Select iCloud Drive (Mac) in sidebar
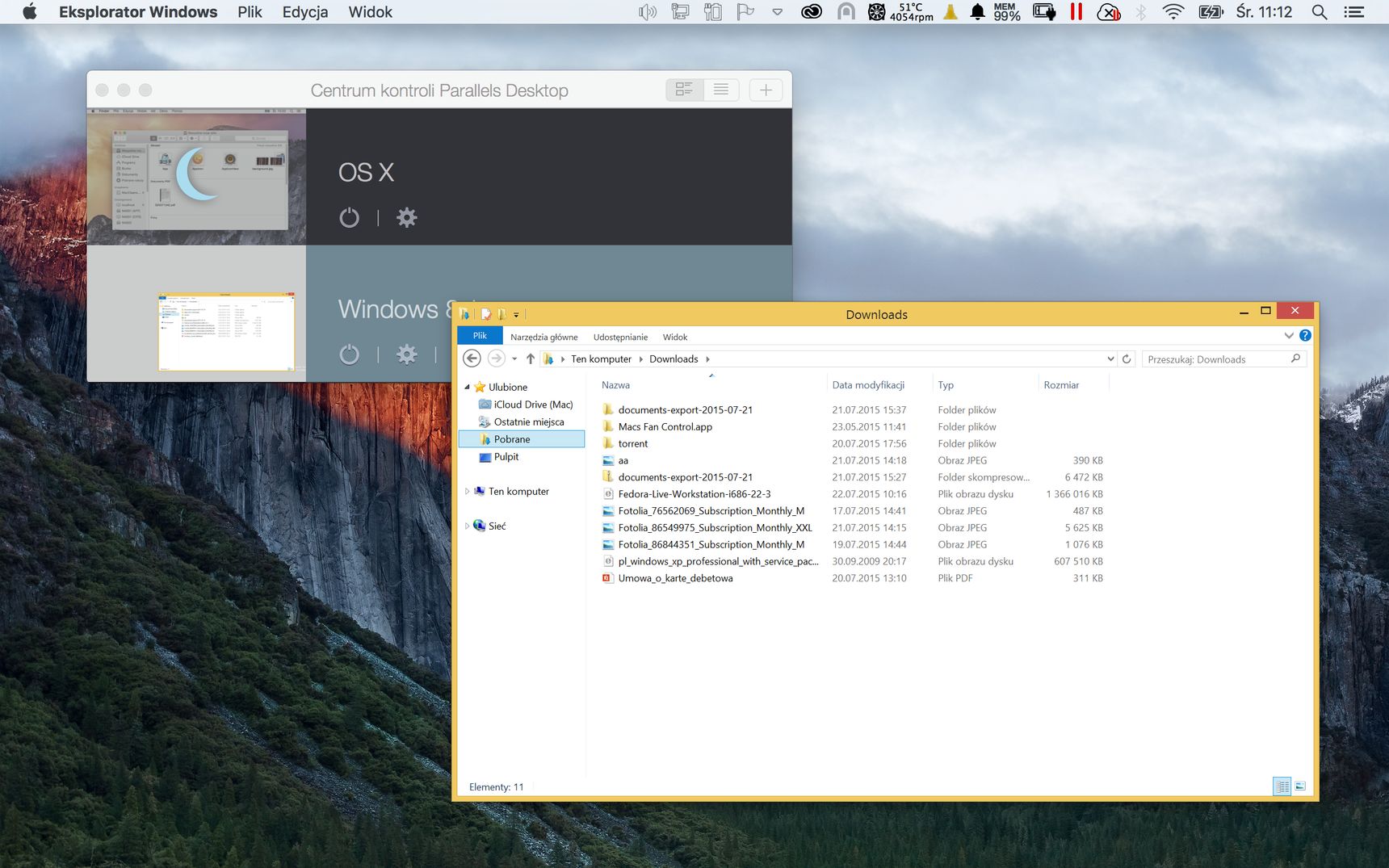Viewport: 1389px width, 868px height. tap(526, 405)
